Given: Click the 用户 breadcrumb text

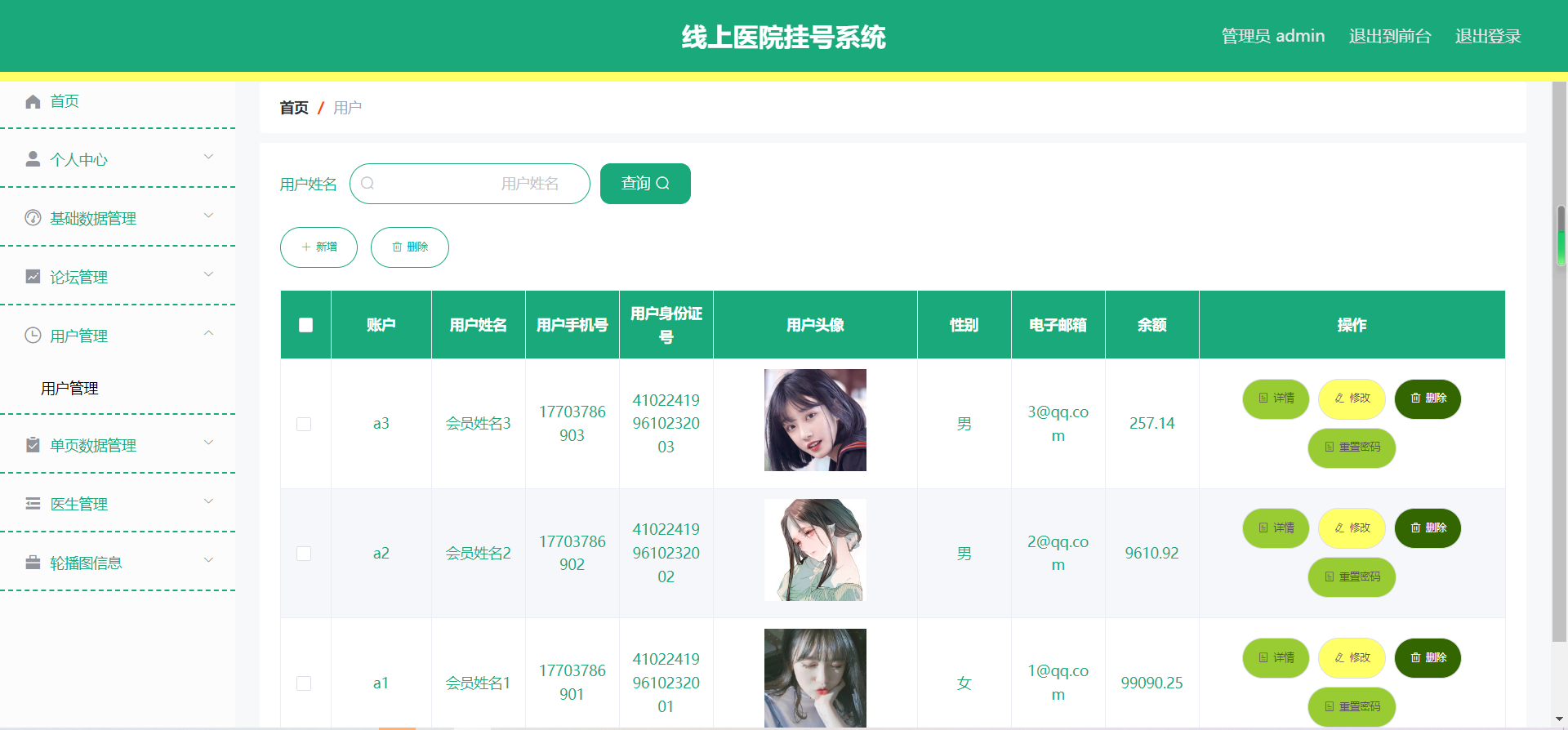Looking at the screenshot, I should [x=347, y=108].
